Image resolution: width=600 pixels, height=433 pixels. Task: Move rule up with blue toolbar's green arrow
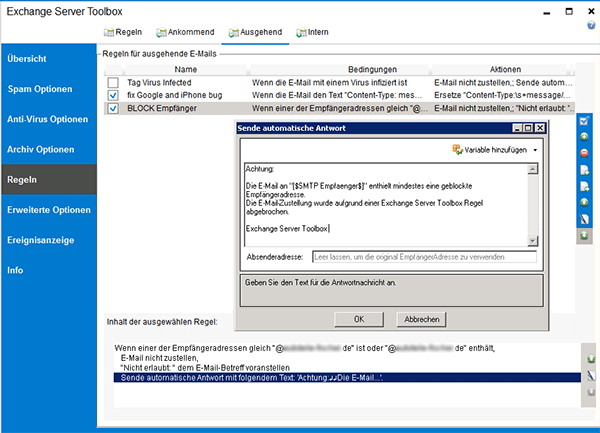(x=584, y=202)
